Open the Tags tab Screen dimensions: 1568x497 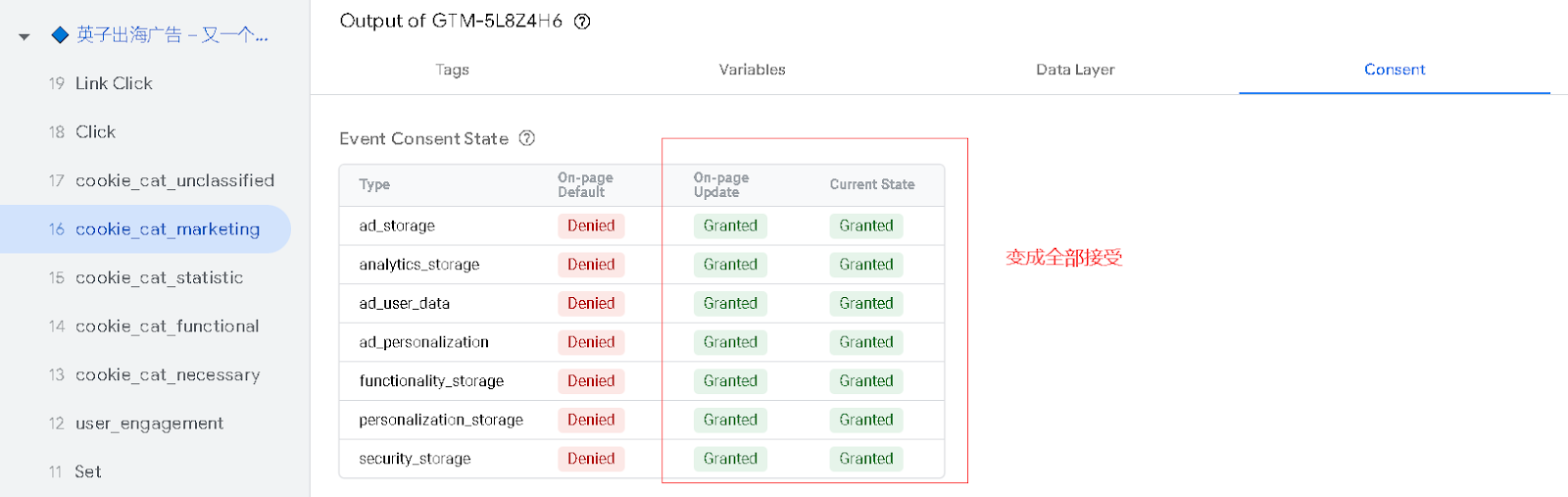pos(452,70)
